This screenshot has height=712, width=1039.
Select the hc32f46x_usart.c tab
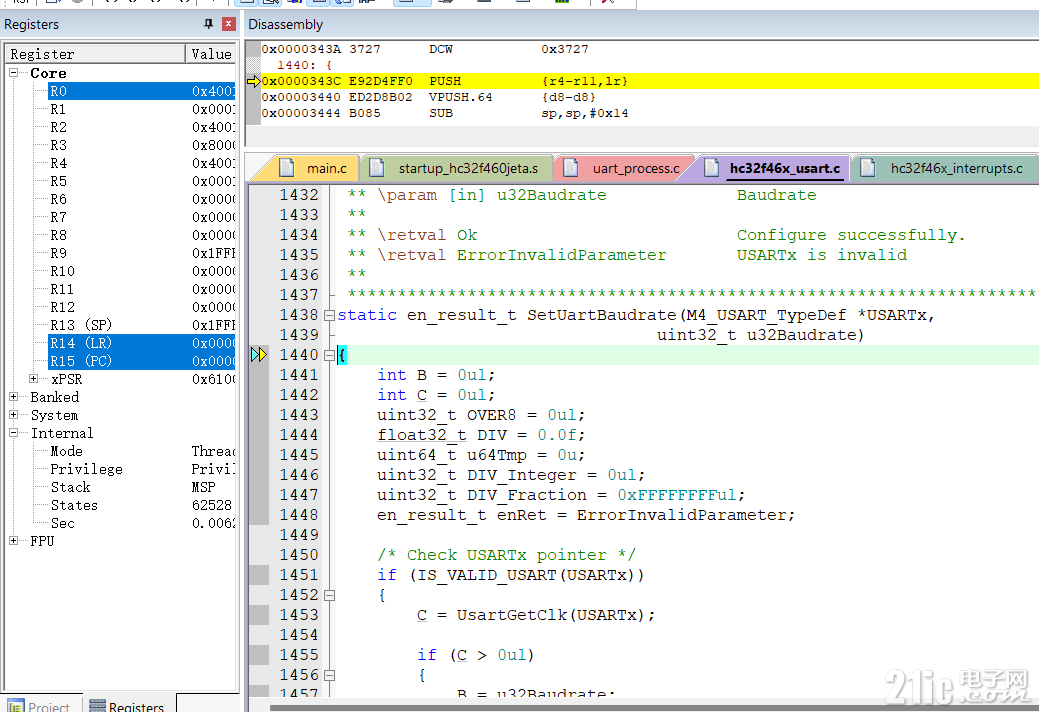tap(773, 168)
